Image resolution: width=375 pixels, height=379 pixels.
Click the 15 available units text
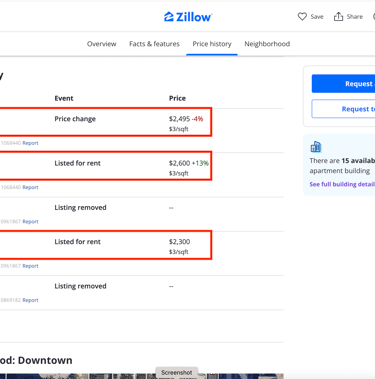point(358,161)
